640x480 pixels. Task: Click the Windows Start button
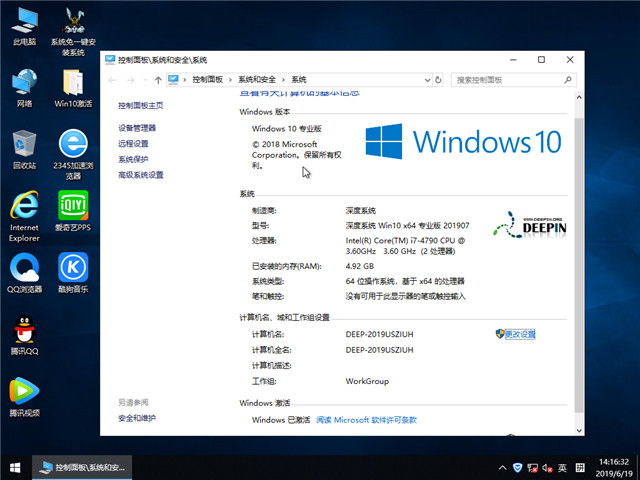15,467
